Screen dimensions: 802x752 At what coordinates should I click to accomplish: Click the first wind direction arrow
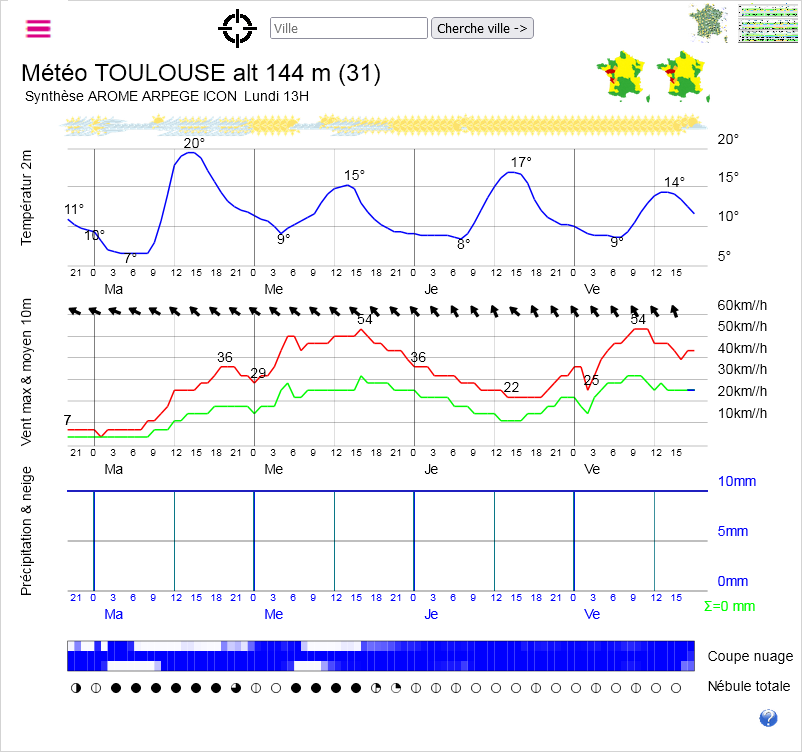(x=74, y=311)
